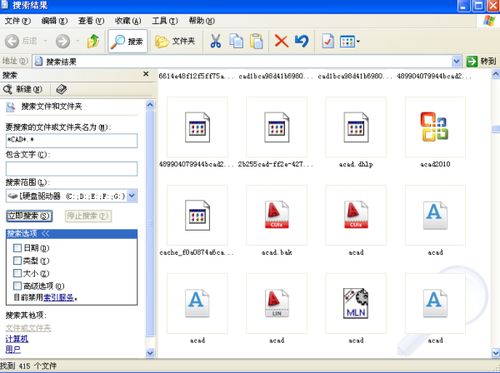Click results pane scroll-up arrow
Viewport: 500px width, 373px height.
pos(496,75)
